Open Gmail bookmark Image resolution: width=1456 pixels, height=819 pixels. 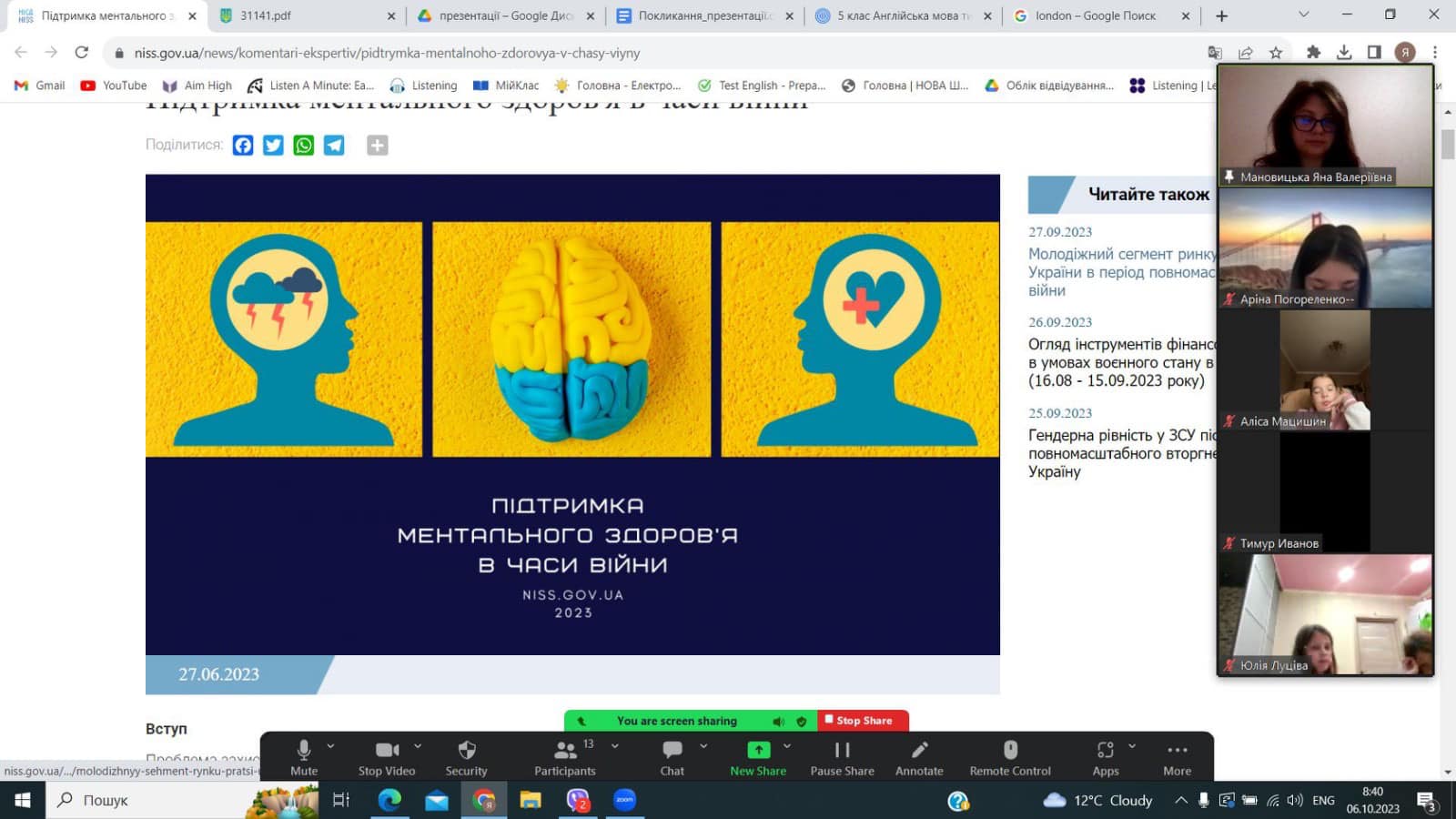[40, 86]
